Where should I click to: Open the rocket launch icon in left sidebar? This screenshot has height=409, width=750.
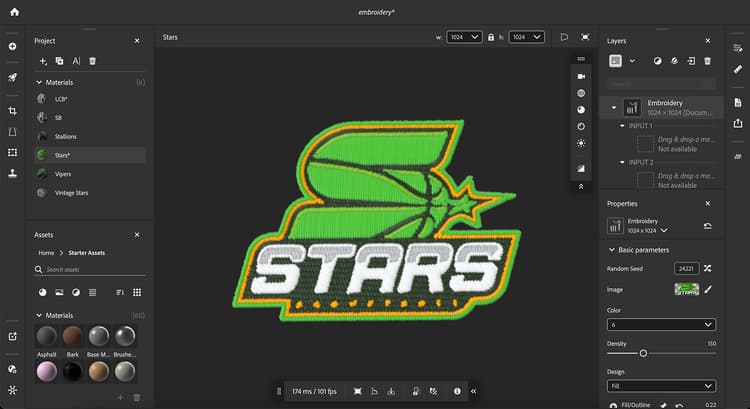pos(12,77)
